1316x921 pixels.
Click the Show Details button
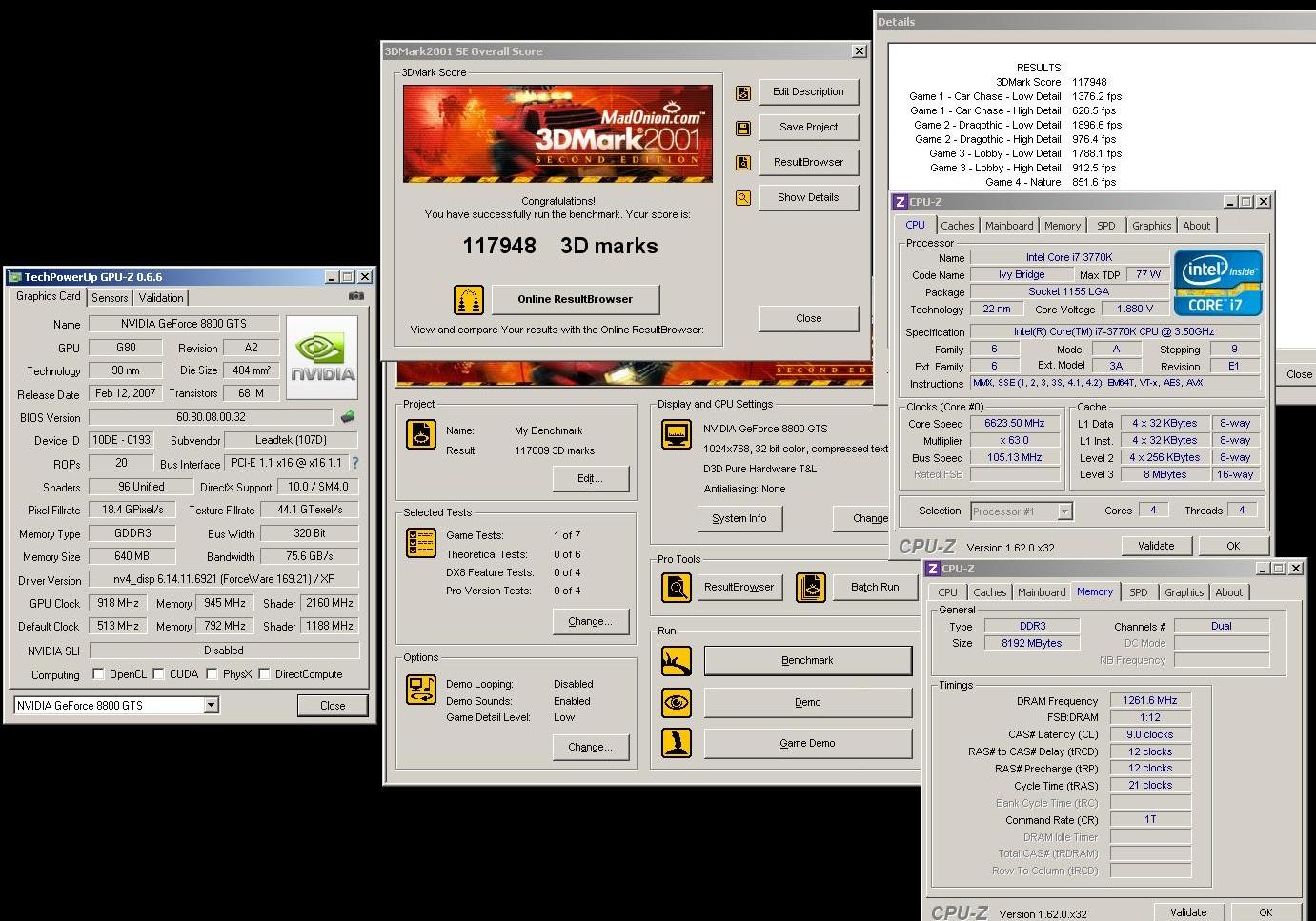tap(809, 197)
